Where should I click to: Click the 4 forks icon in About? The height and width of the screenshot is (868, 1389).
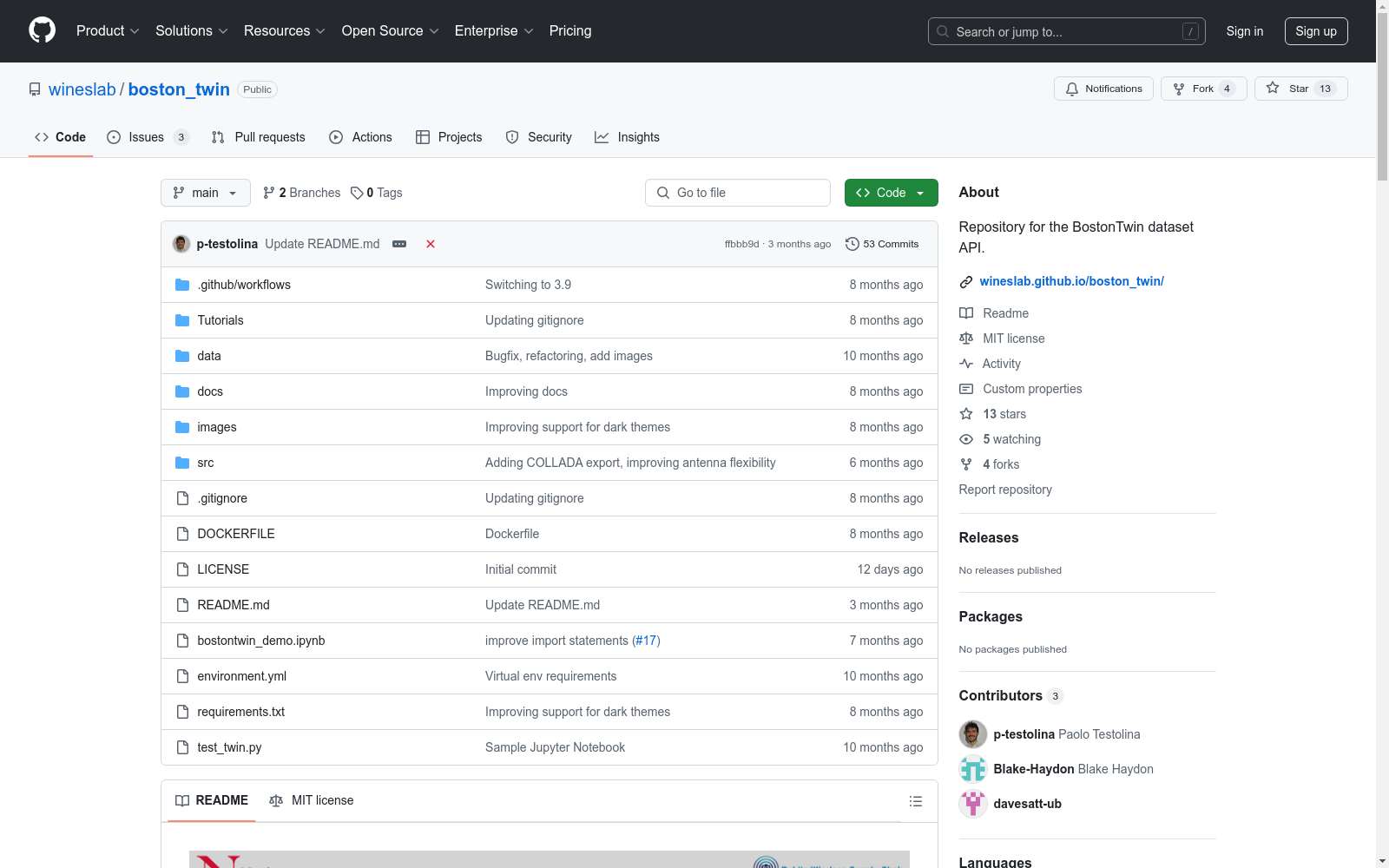click(966, 464)
